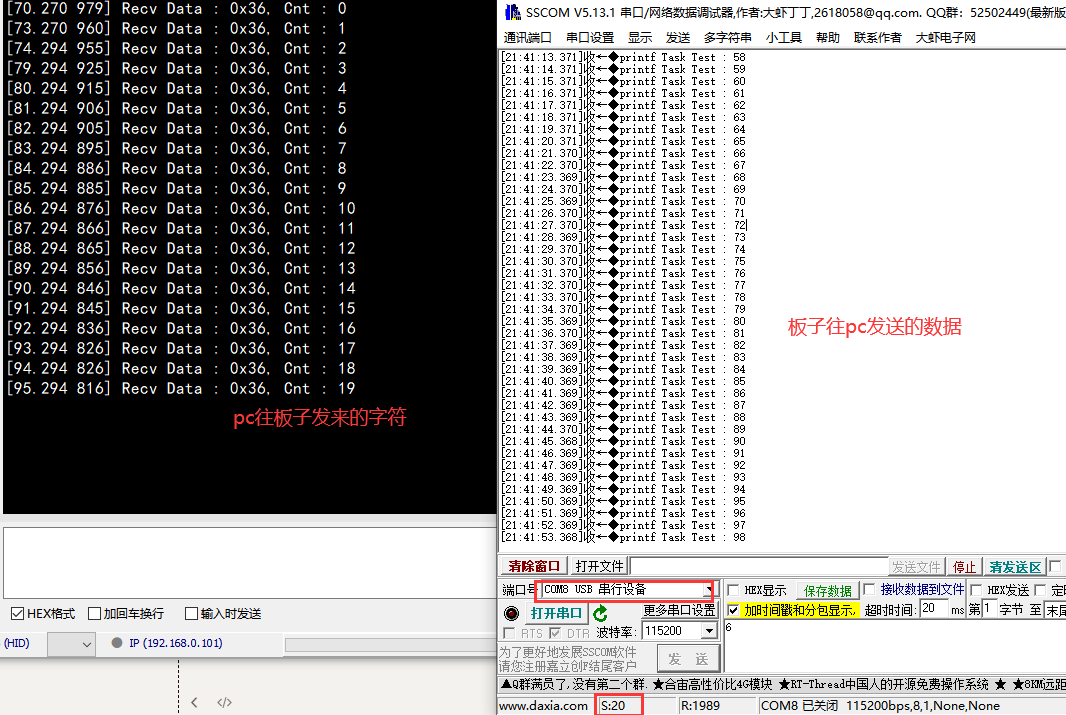The height and width of the screenshot is (715, 1066).
Task: Click the red serial port status indicator
Action: (511, 613)
